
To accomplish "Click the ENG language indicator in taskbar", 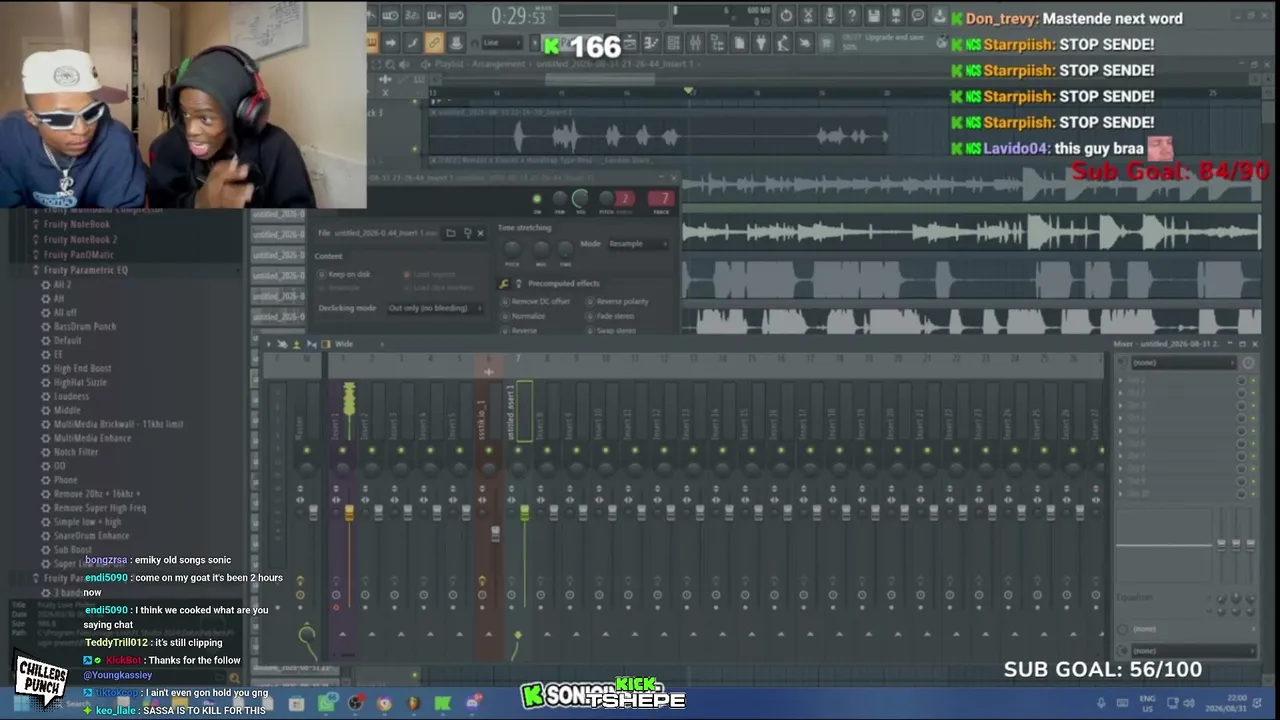I will pos(1148,702).
